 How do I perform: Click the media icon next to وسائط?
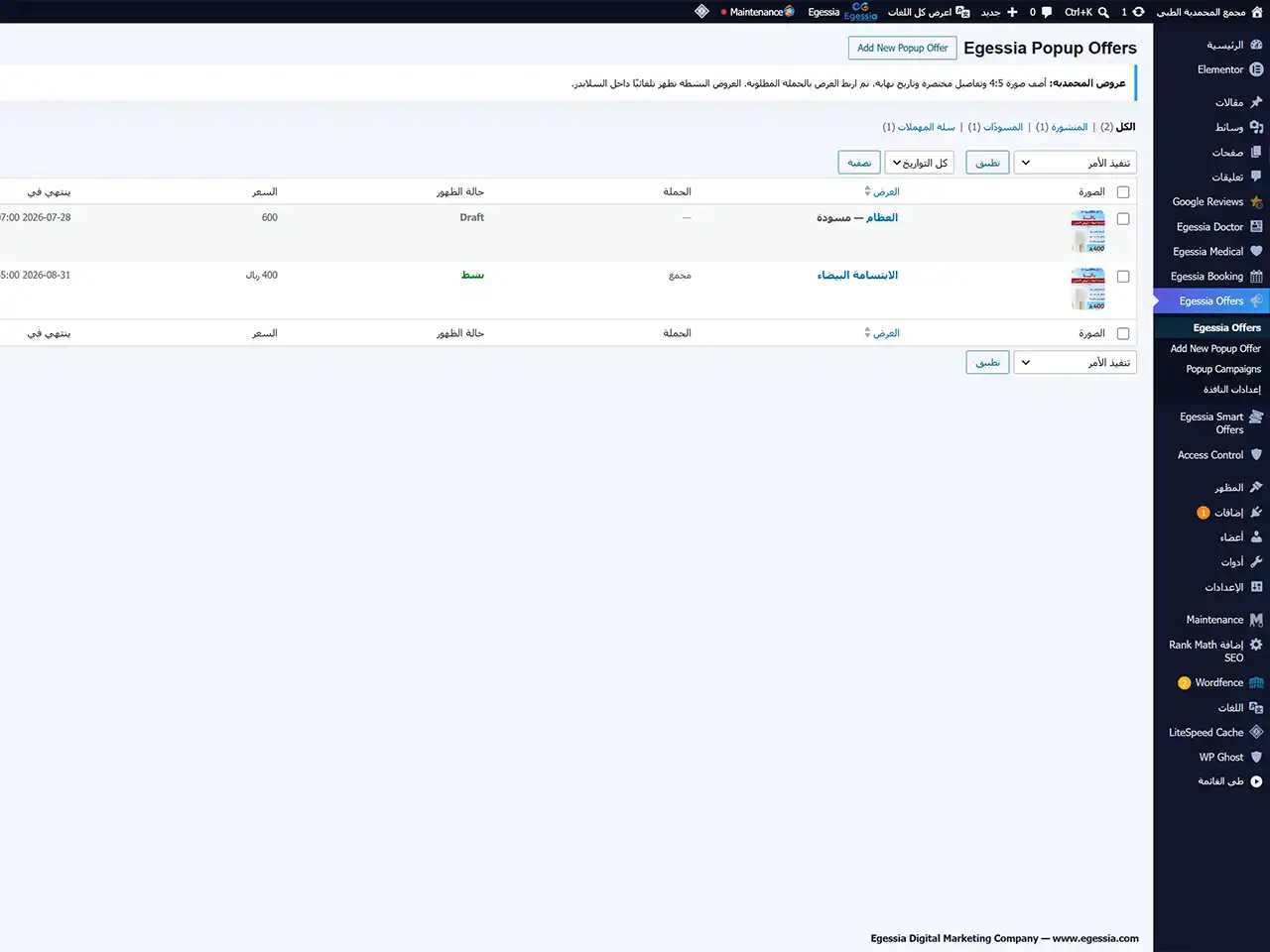click(1256, 127)
